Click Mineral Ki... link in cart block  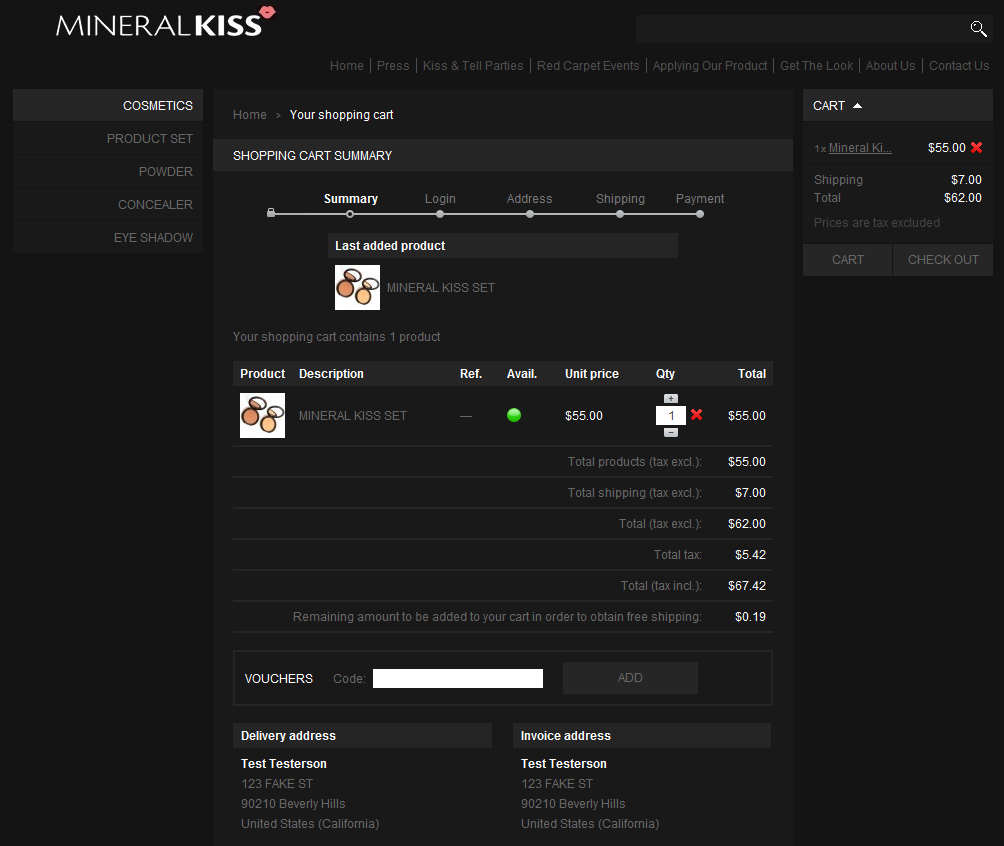pos(860,148)
